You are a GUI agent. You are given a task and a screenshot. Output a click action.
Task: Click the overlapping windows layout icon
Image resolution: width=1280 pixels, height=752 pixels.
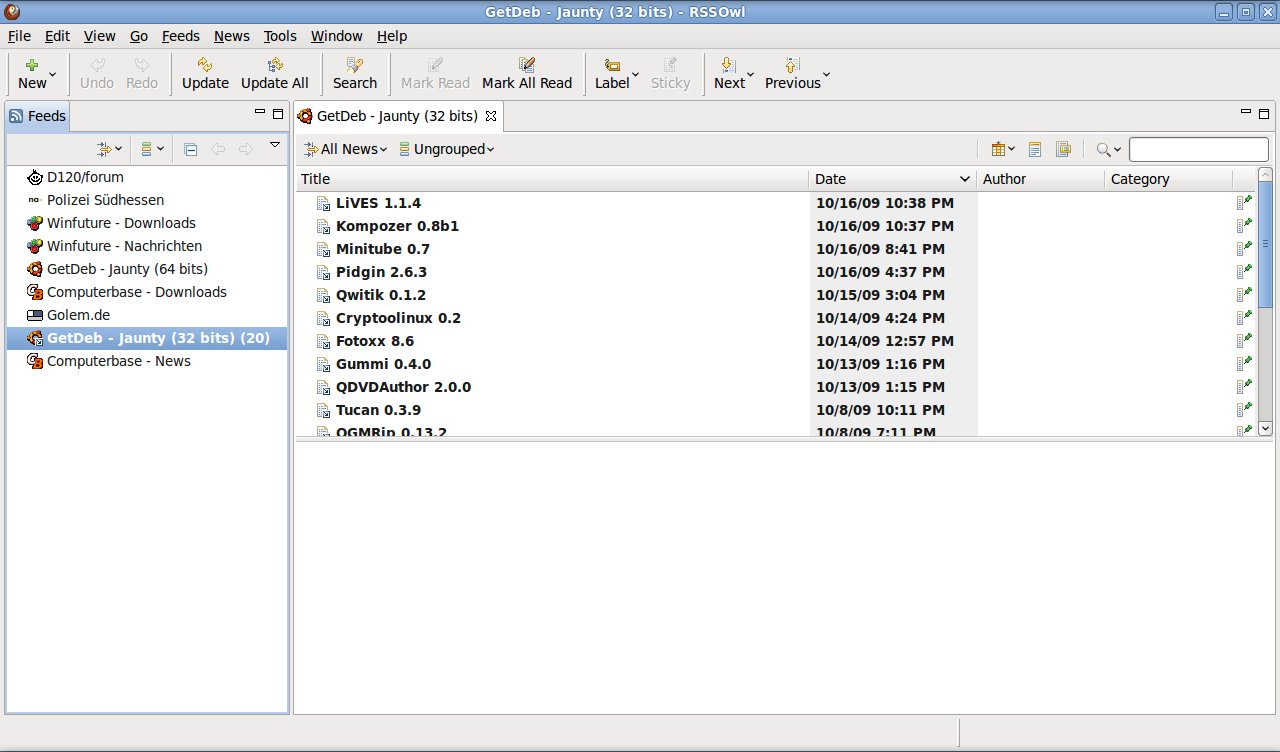1063,149
